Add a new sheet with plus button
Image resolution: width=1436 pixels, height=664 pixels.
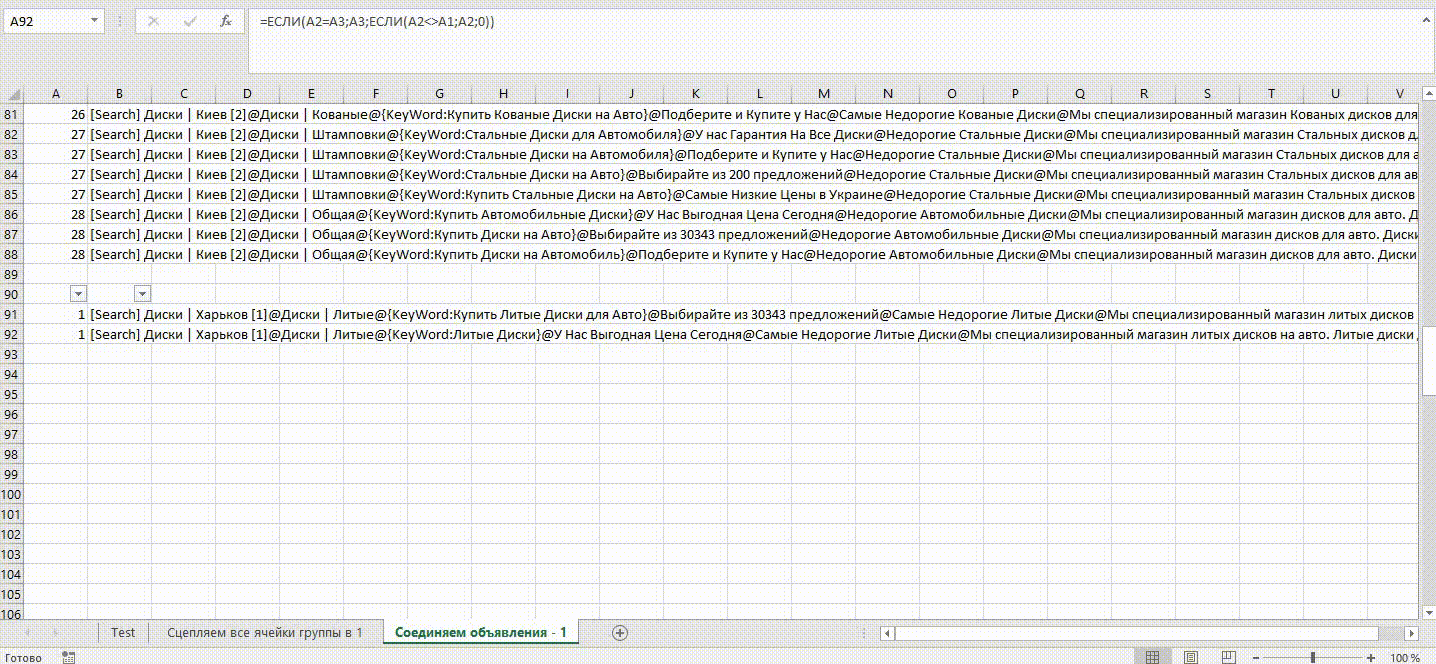coord(620,632)
